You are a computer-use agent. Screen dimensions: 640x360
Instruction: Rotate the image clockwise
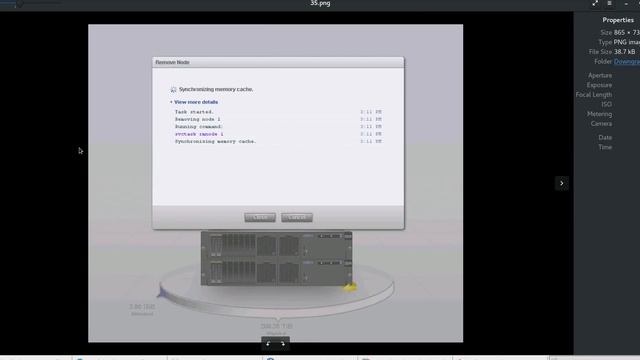point(283,344)
